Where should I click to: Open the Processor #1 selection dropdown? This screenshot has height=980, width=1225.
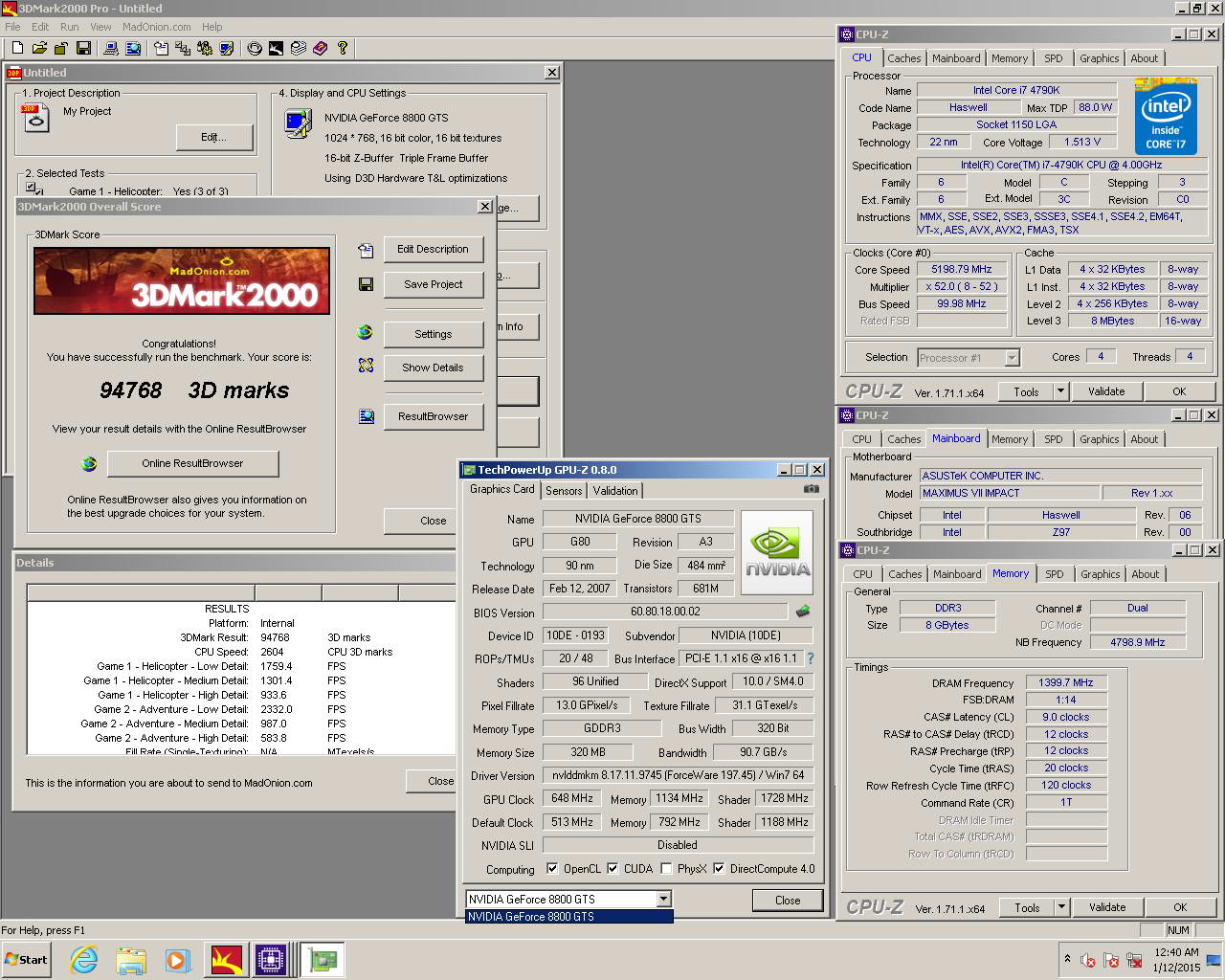click(x=1013, y=358)
